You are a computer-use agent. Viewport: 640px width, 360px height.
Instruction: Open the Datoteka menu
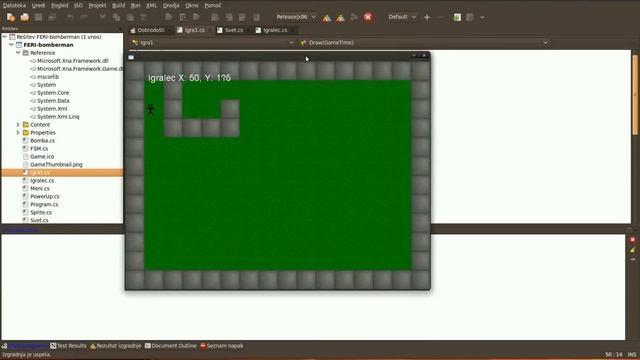[14, 5]
